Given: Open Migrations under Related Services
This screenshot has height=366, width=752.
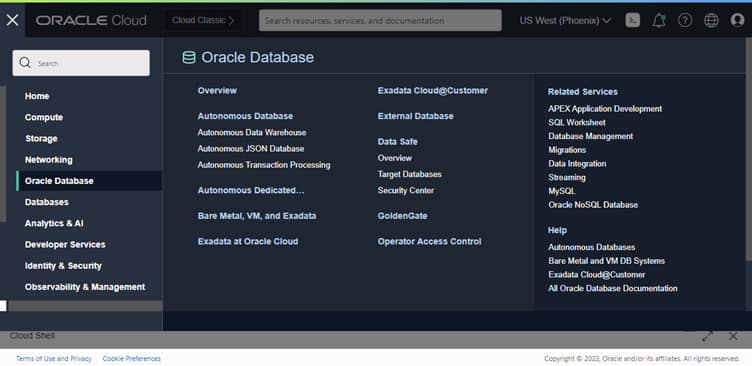Looking at the screenshot, I should (567, 150).
